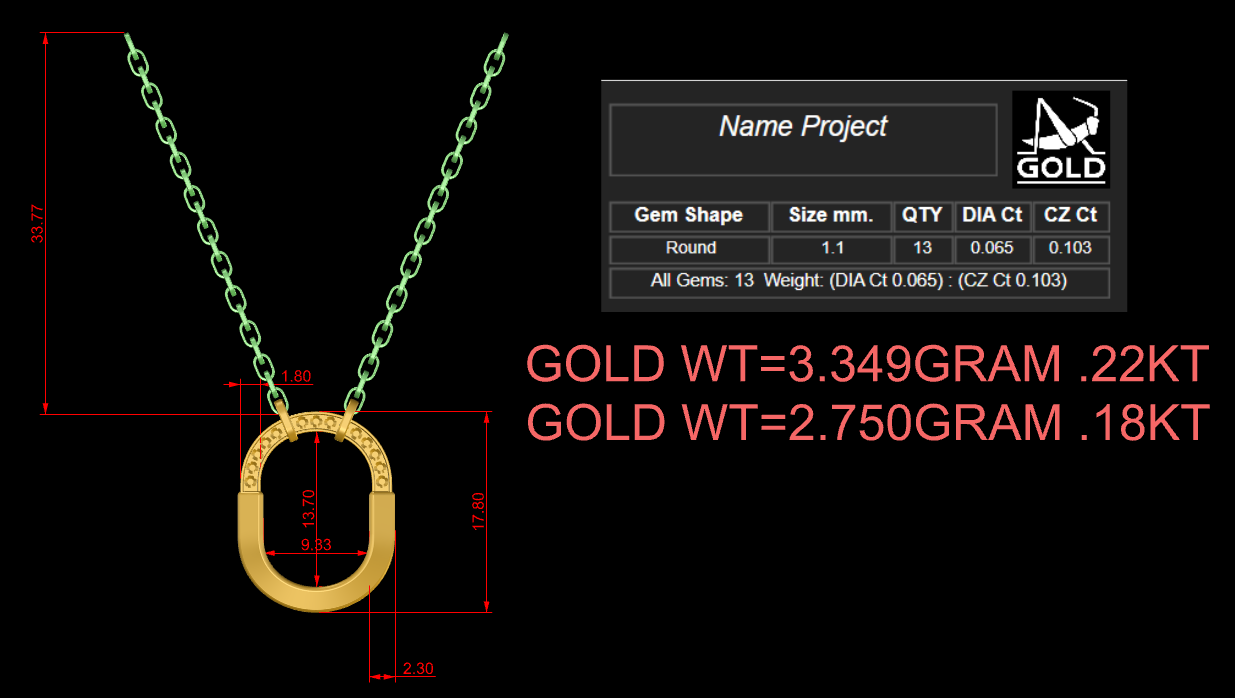Select the 22KT gold weight text
This screenshot has width=1235, height=698.
868,366
